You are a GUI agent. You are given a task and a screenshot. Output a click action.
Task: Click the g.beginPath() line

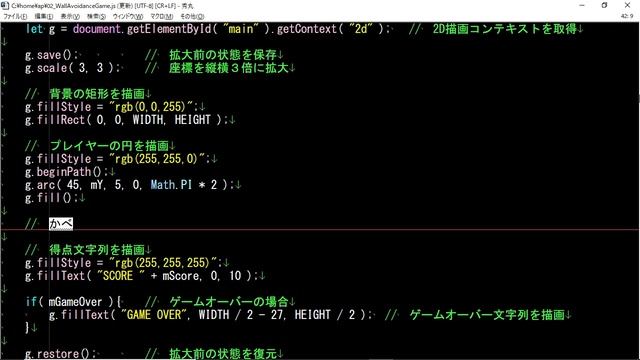click(x=70, y=172)
